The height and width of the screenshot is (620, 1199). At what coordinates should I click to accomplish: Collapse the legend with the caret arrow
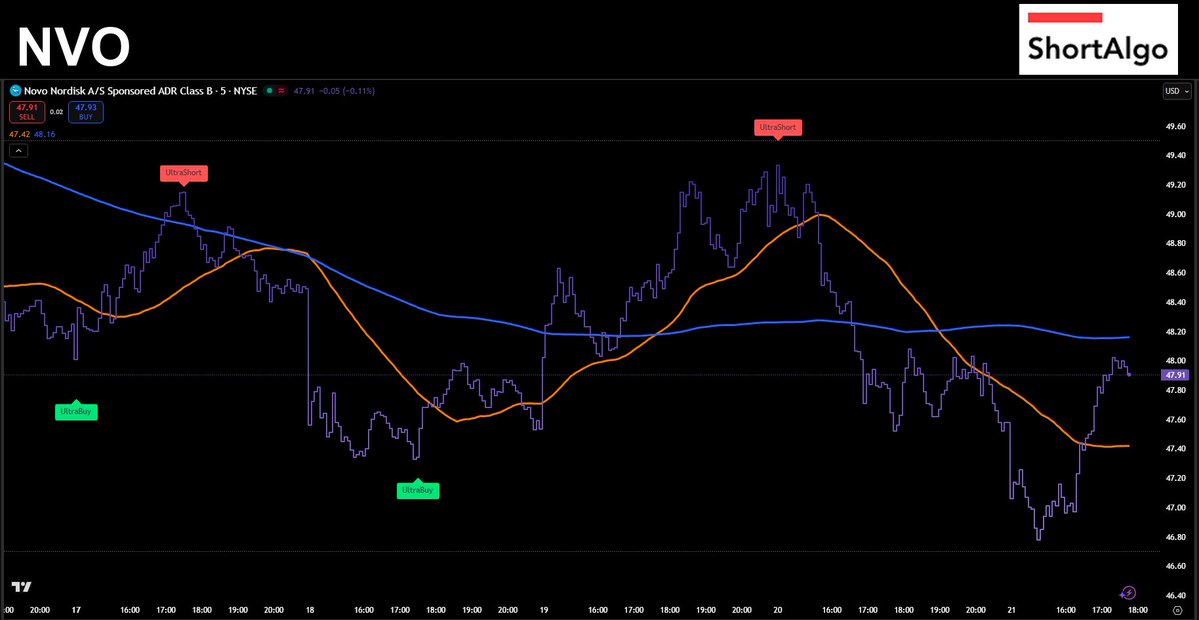pos(18,150)
